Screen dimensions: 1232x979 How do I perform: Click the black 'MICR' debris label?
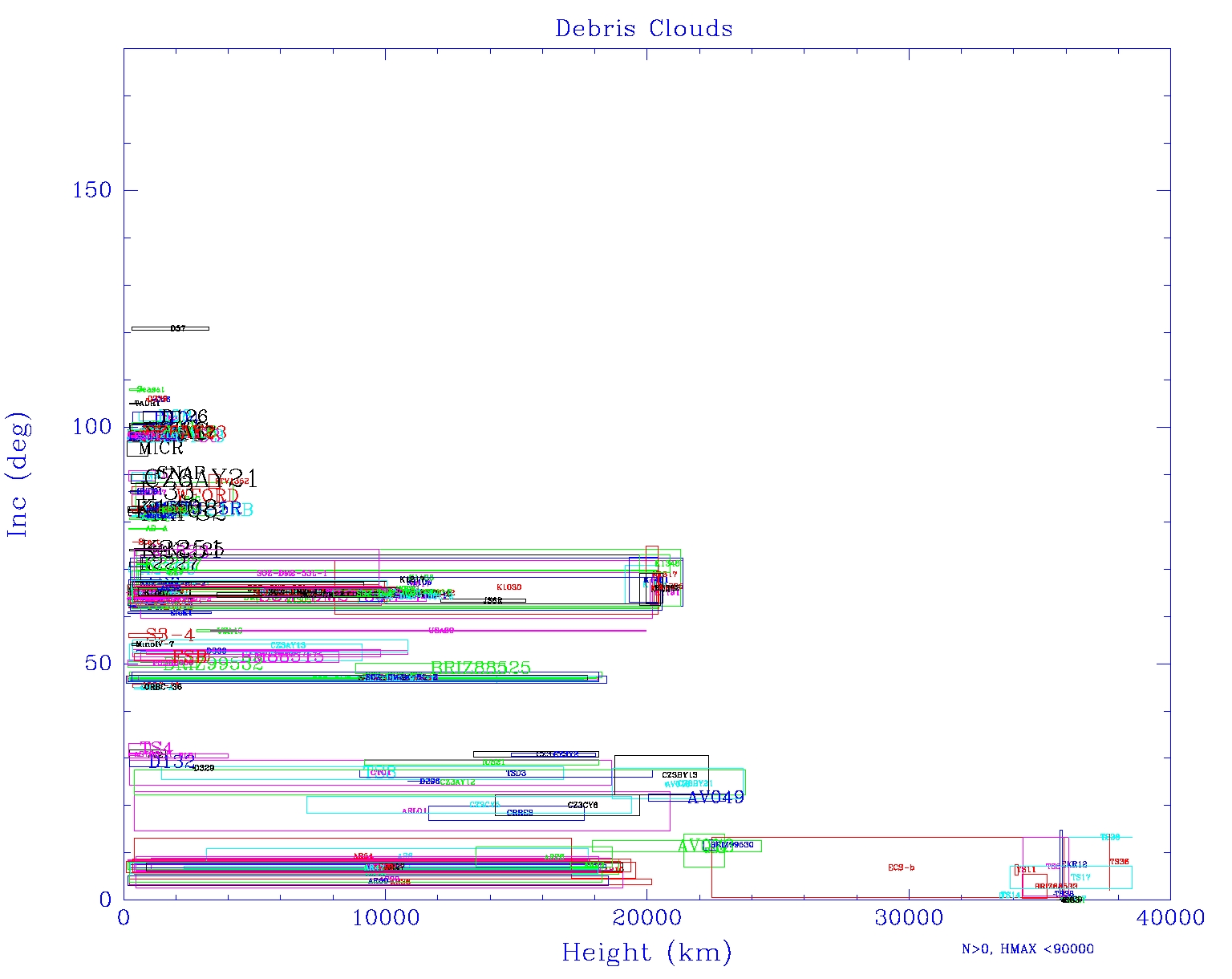point(160,449)
